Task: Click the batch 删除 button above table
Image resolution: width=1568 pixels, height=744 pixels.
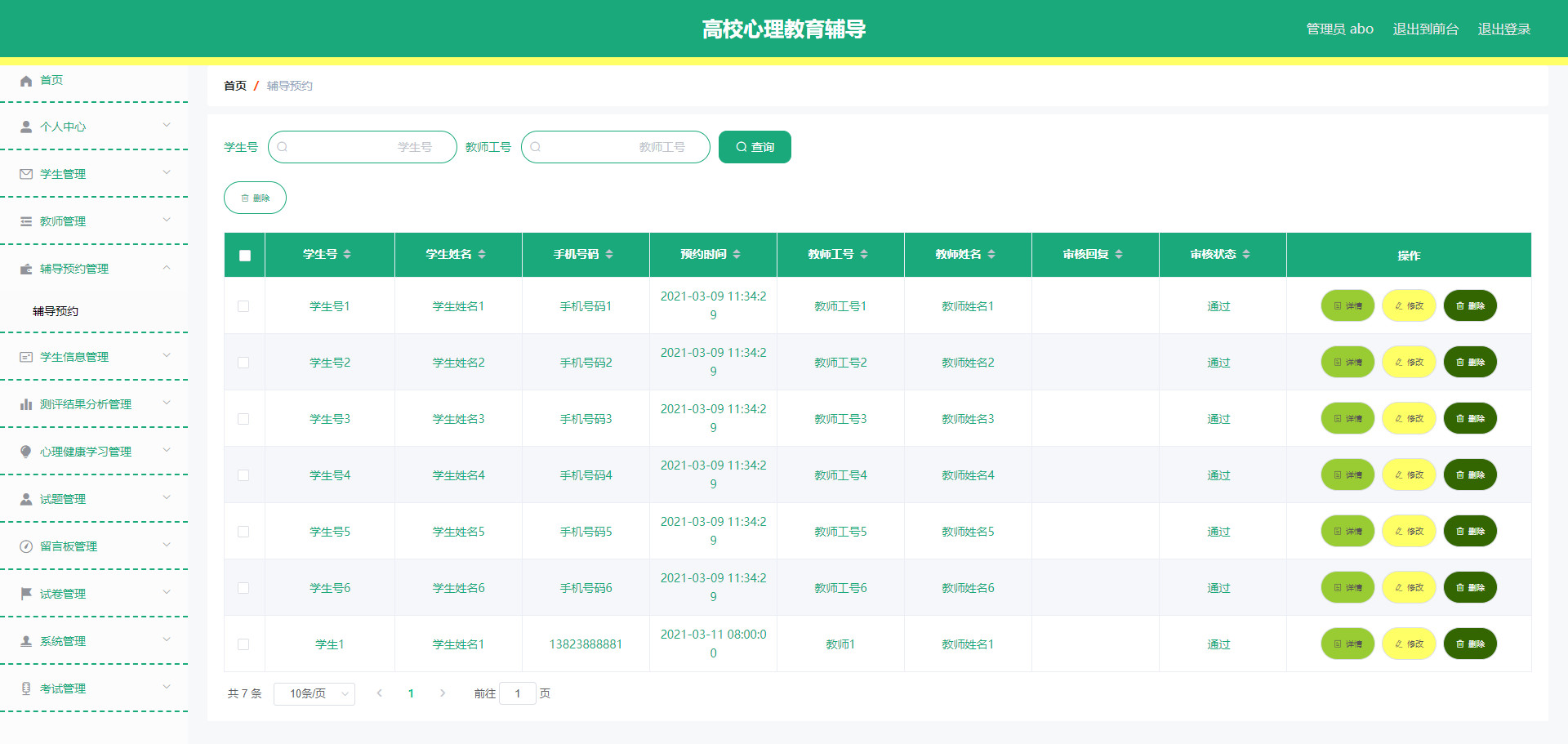Action: (255, 198)
